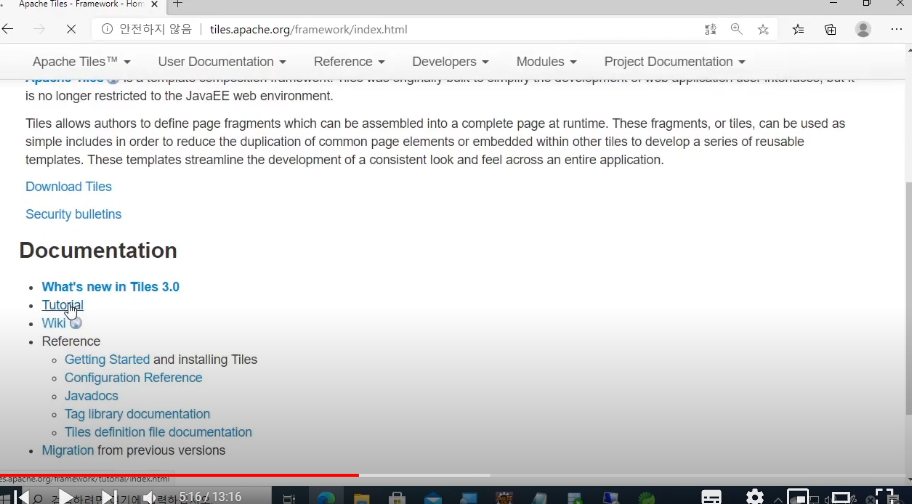The height and width of the screenshot is (504, 912).
Task: Open Mail app from taskbar
Action: point(433,498)
